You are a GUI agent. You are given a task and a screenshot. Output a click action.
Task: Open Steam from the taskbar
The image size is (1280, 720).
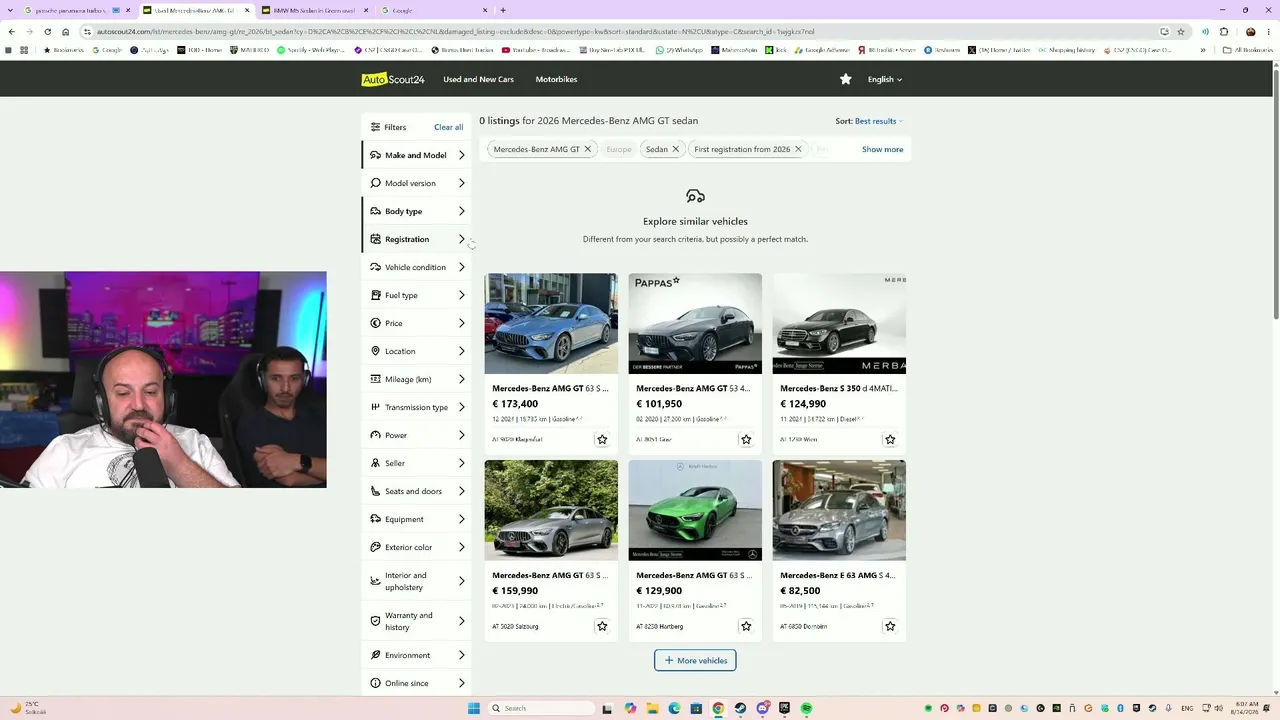click(740, 708)
